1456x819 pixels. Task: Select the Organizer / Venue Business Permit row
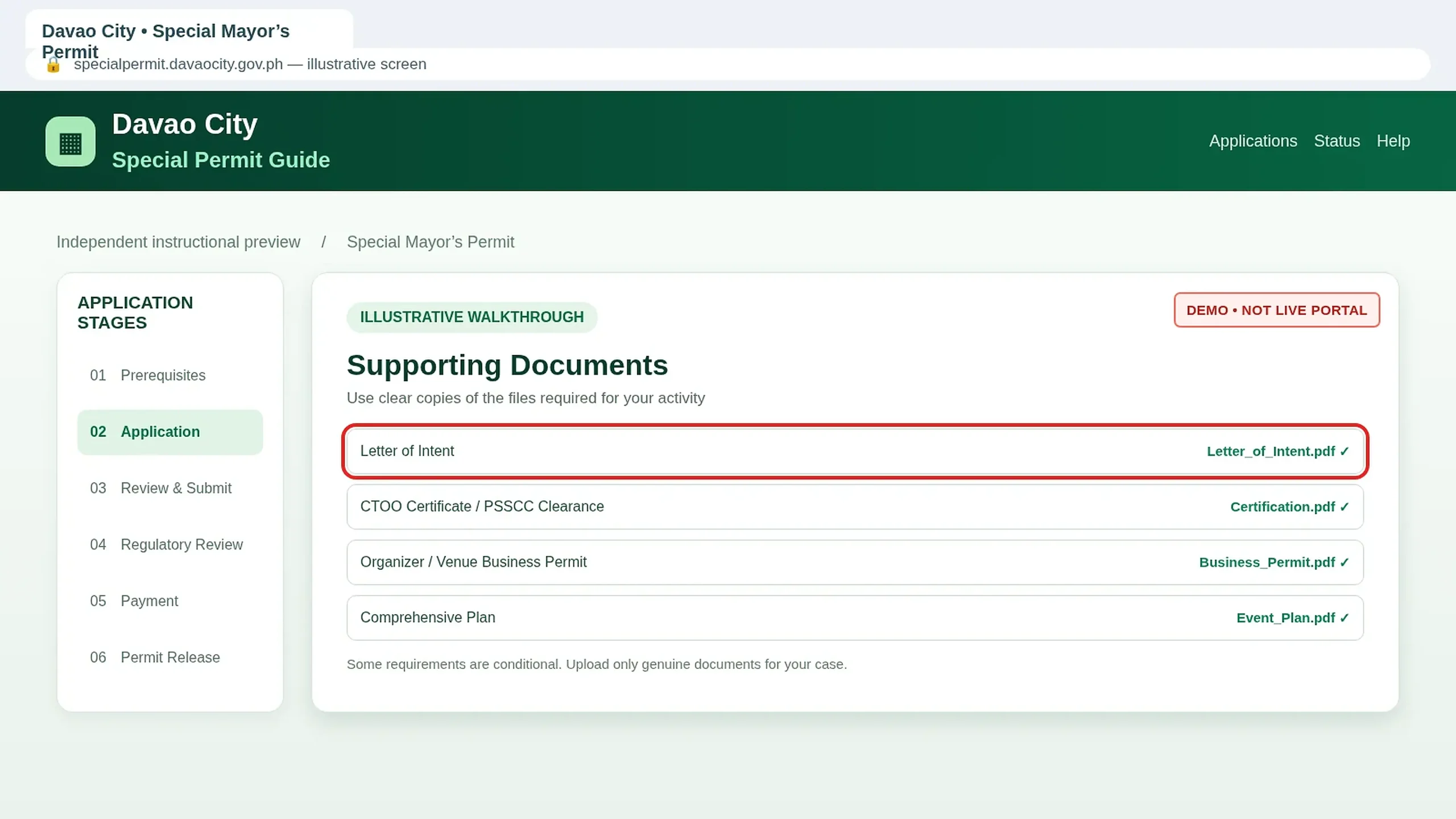coord(855,562)
